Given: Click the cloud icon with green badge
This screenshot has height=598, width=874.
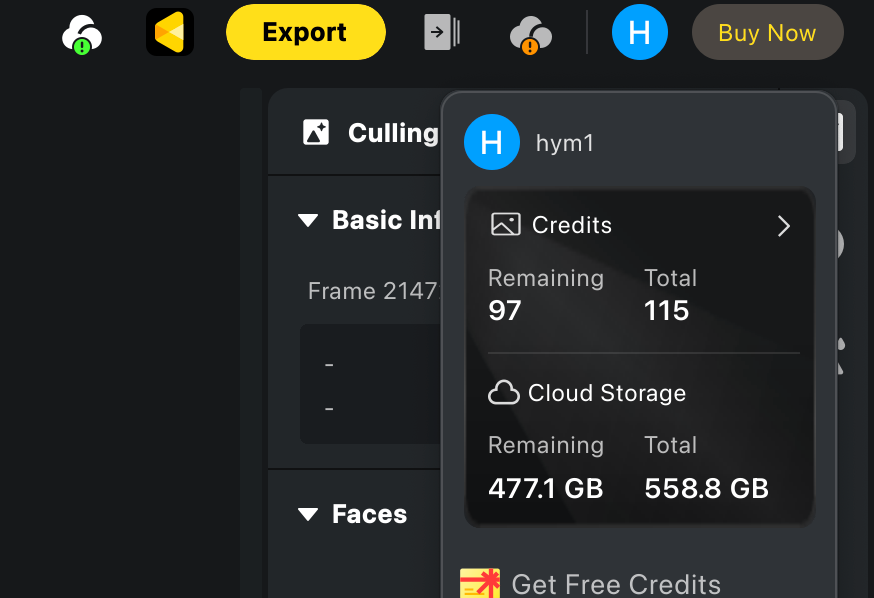Looking at the screenshot, I should click(x=81, y=35).
